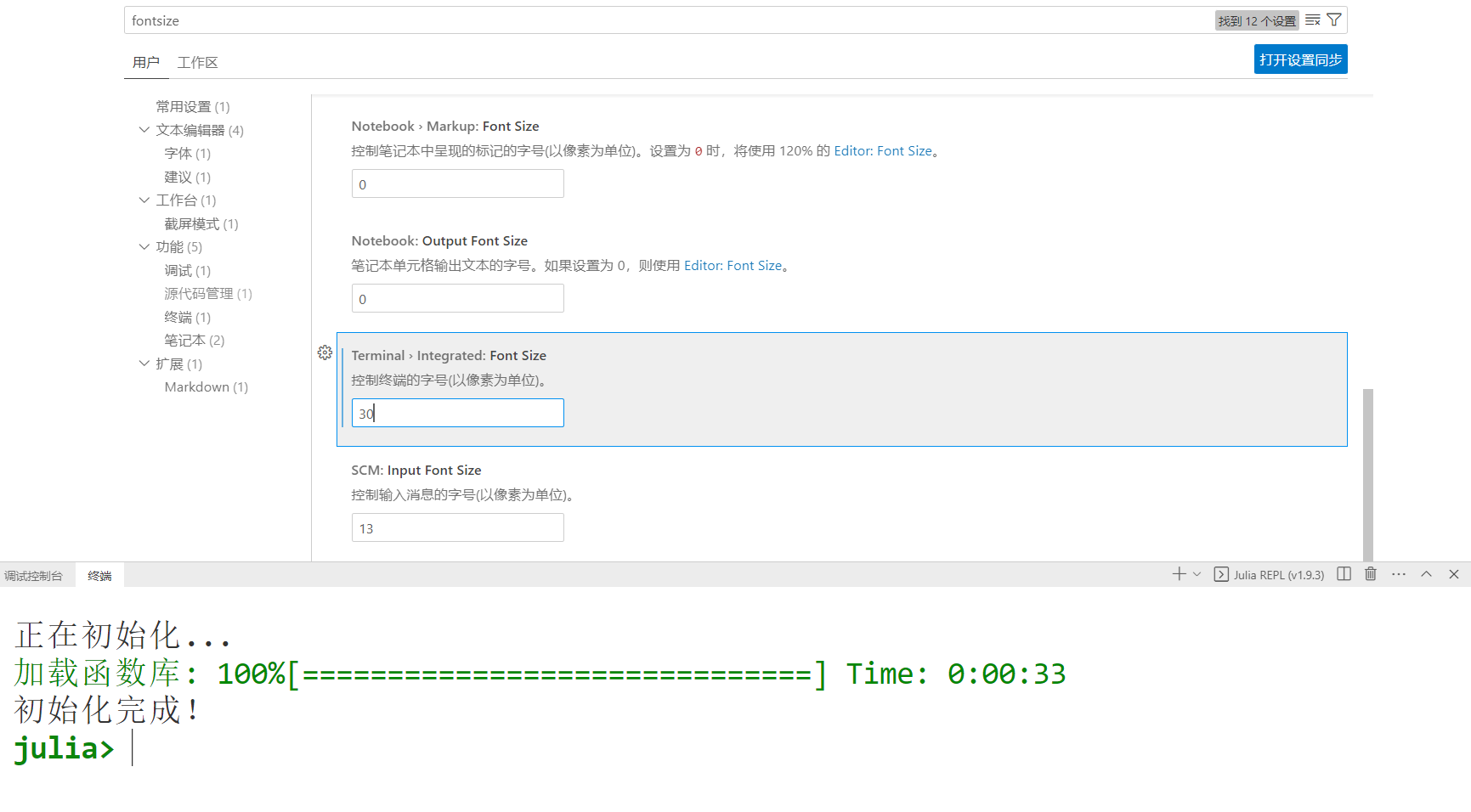Switch to the 用户 settings tab
This screenshot has height=812, width=1471.
146,62
